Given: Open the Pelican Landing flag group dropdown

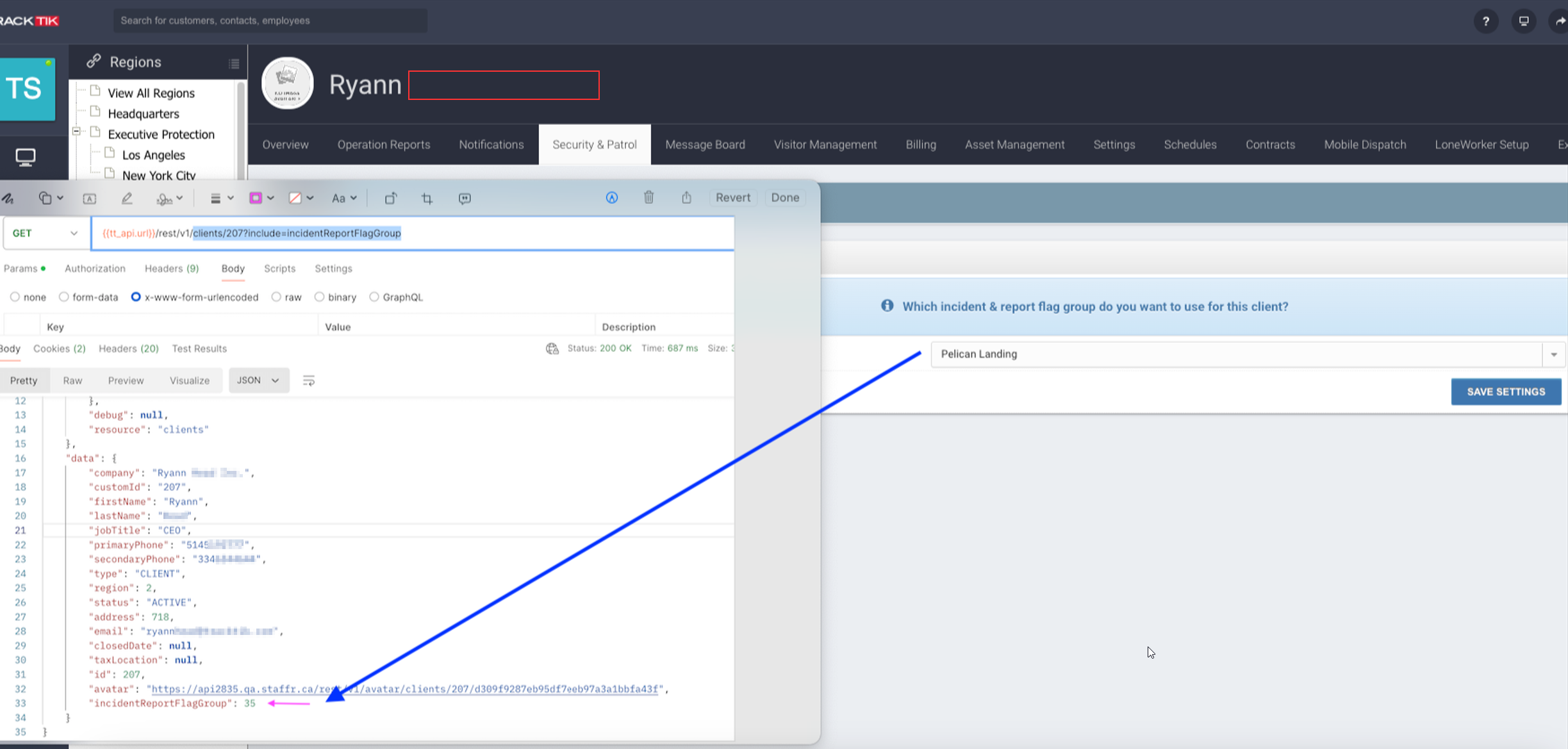Looking at the screenshot, I should 1248,354.
